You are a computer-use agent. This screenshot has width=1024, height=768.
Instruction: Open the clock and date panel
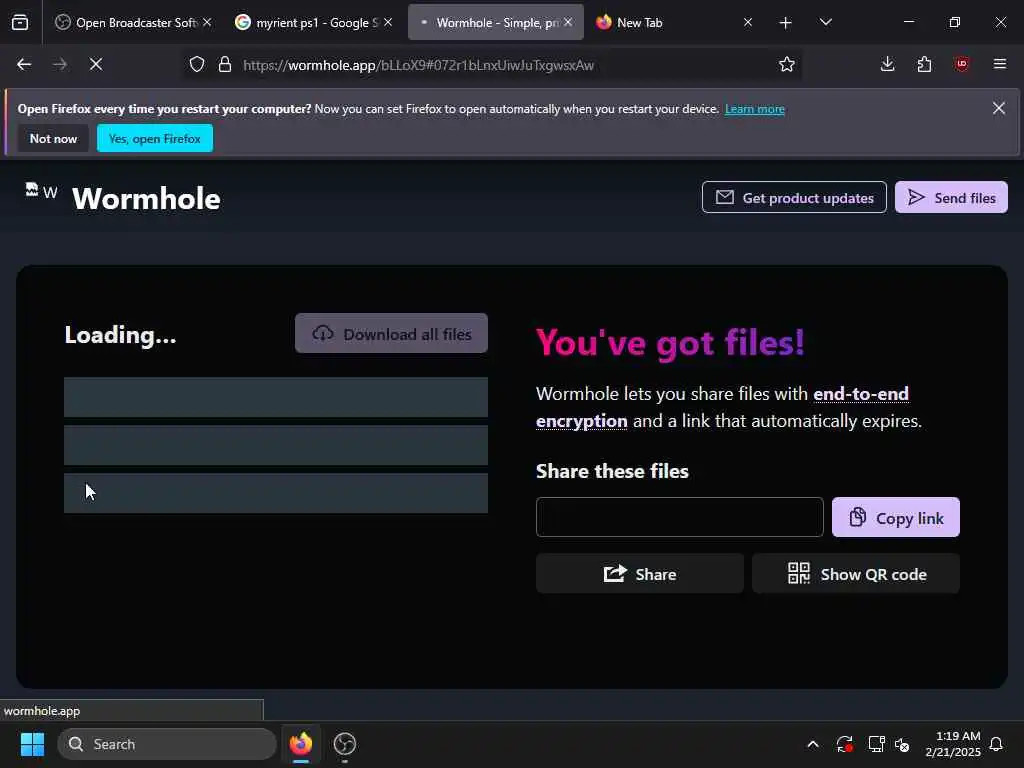click(952, 744)
